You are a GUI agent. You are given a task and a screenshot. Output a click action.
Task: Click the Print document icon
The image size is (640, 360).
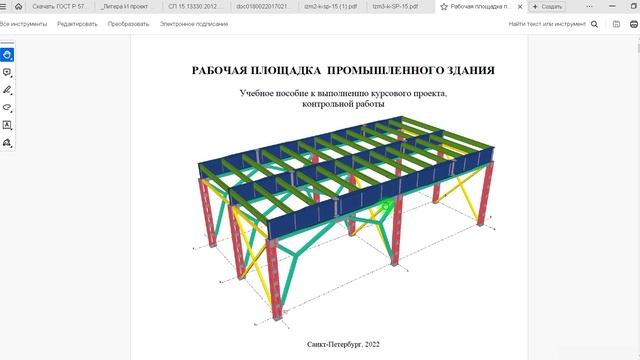click(x=634, y=24)
